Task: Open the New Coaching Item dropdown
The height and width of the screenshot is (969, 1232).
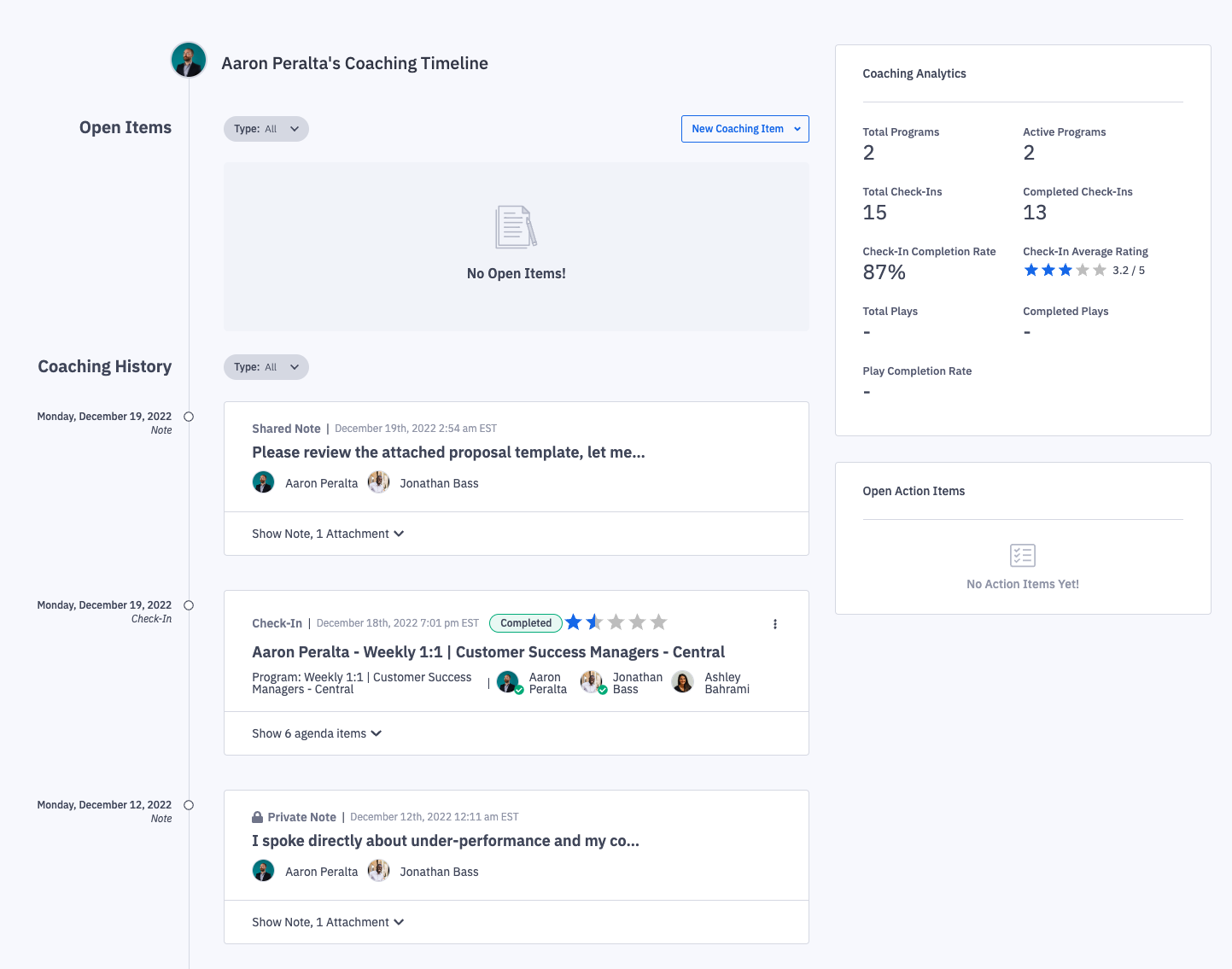Action: coord(744,129)
